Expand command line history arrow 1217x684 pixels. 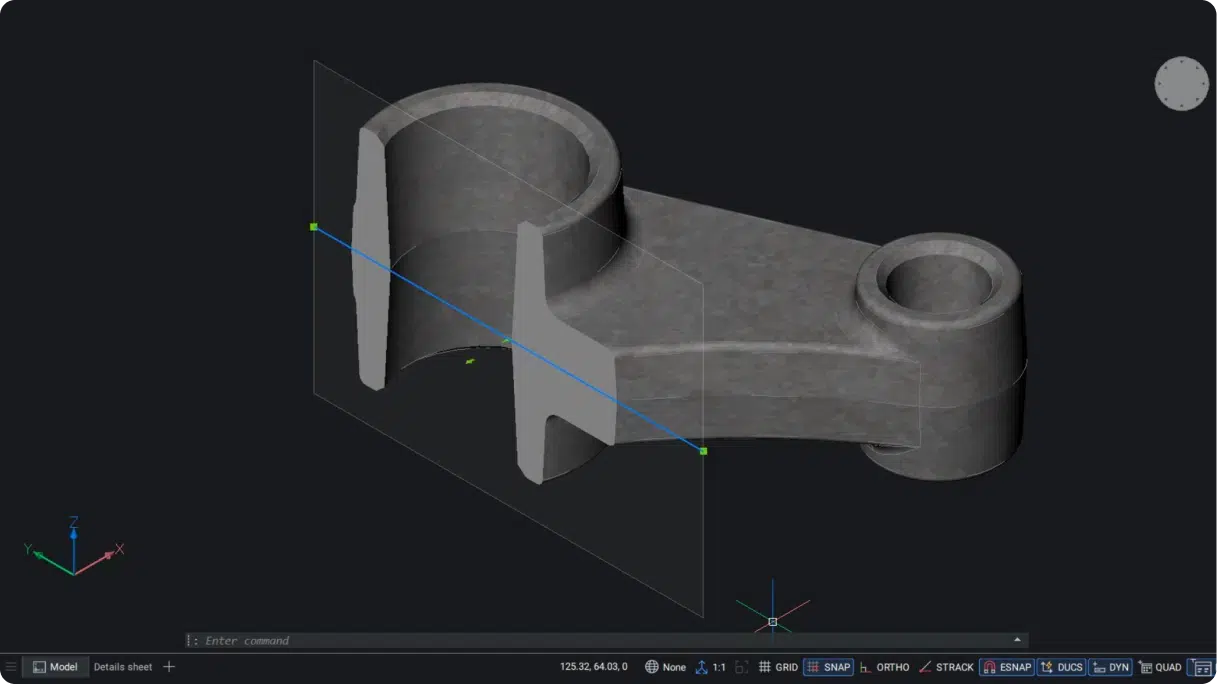coord(1017,640)
